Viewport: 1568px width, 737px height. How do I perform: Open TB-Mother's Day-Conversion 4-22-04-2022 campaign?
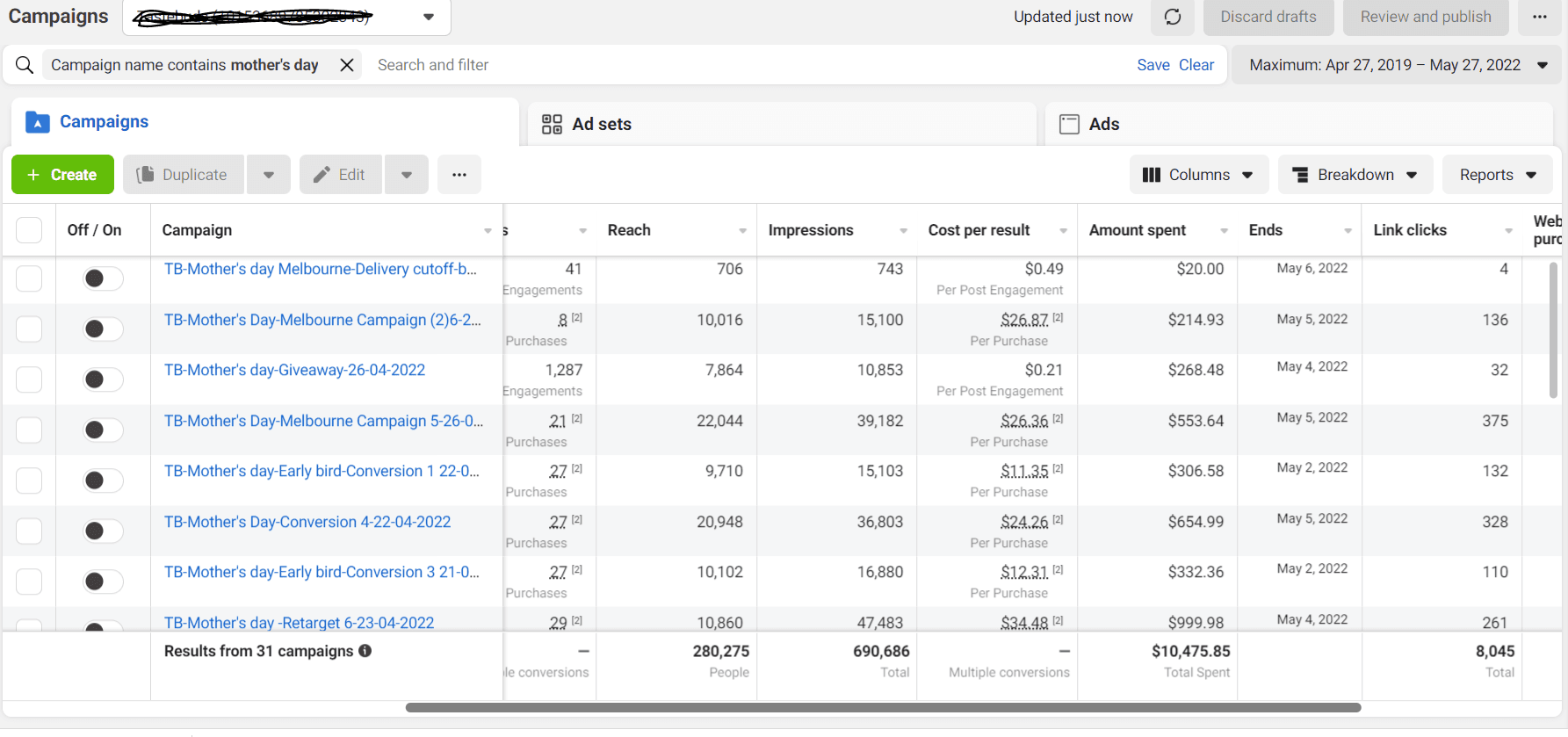click(307, 522)
